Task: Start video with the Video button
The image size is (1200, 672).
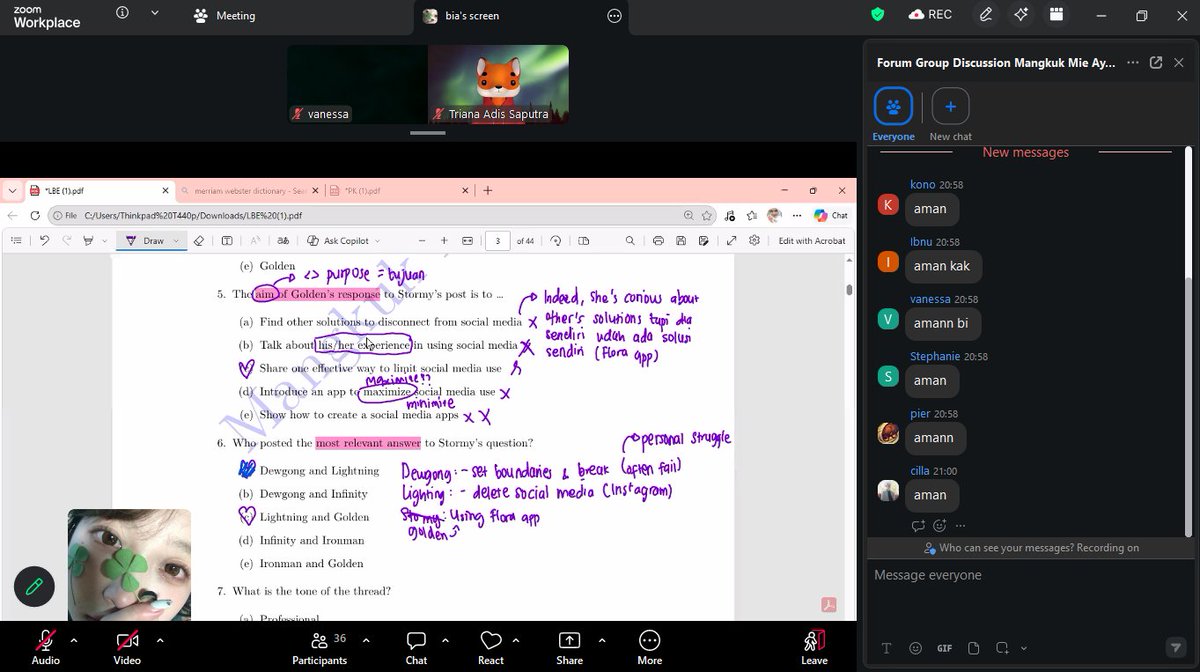Action: [127, 646]
